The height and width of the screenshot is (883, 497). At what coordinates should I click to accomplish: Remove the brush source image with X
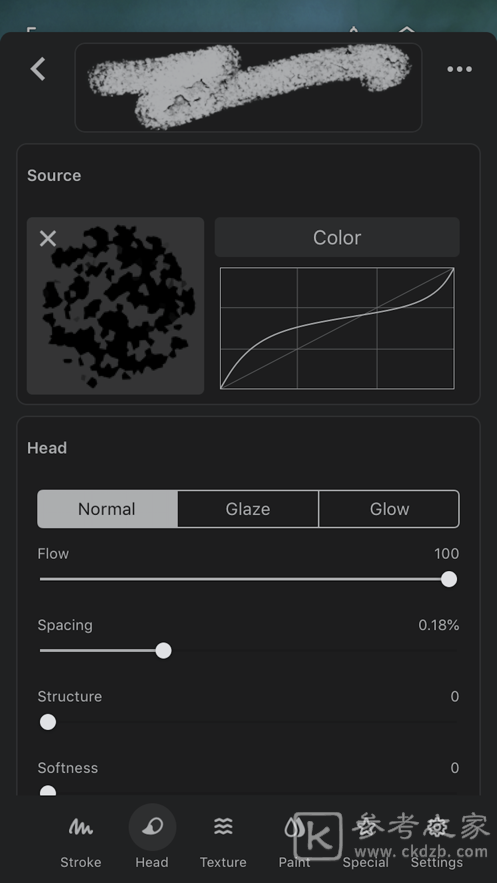click(48, 239)
